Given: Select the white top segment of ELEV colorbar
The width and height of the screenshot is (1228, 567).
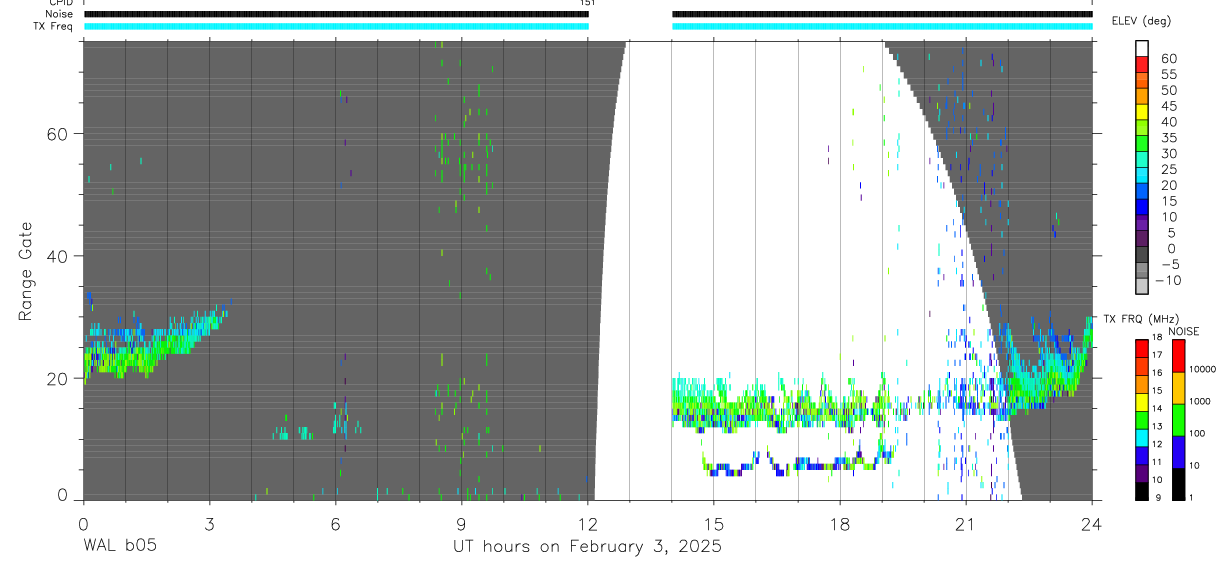Looking at the screenshot, I should pyautogui.click(x=1142, y=49).
